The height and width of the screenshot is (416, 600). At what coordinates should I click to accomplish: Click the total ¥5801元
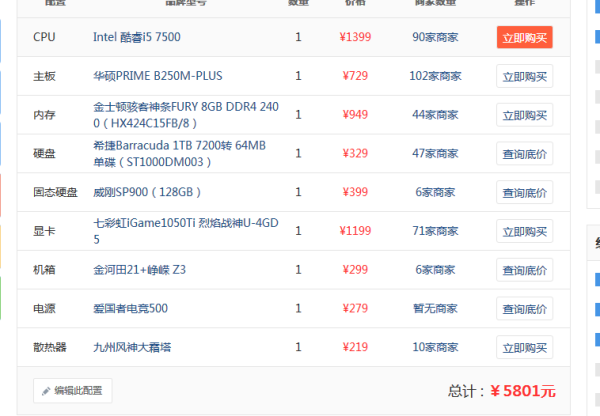[x=523, y=391]
